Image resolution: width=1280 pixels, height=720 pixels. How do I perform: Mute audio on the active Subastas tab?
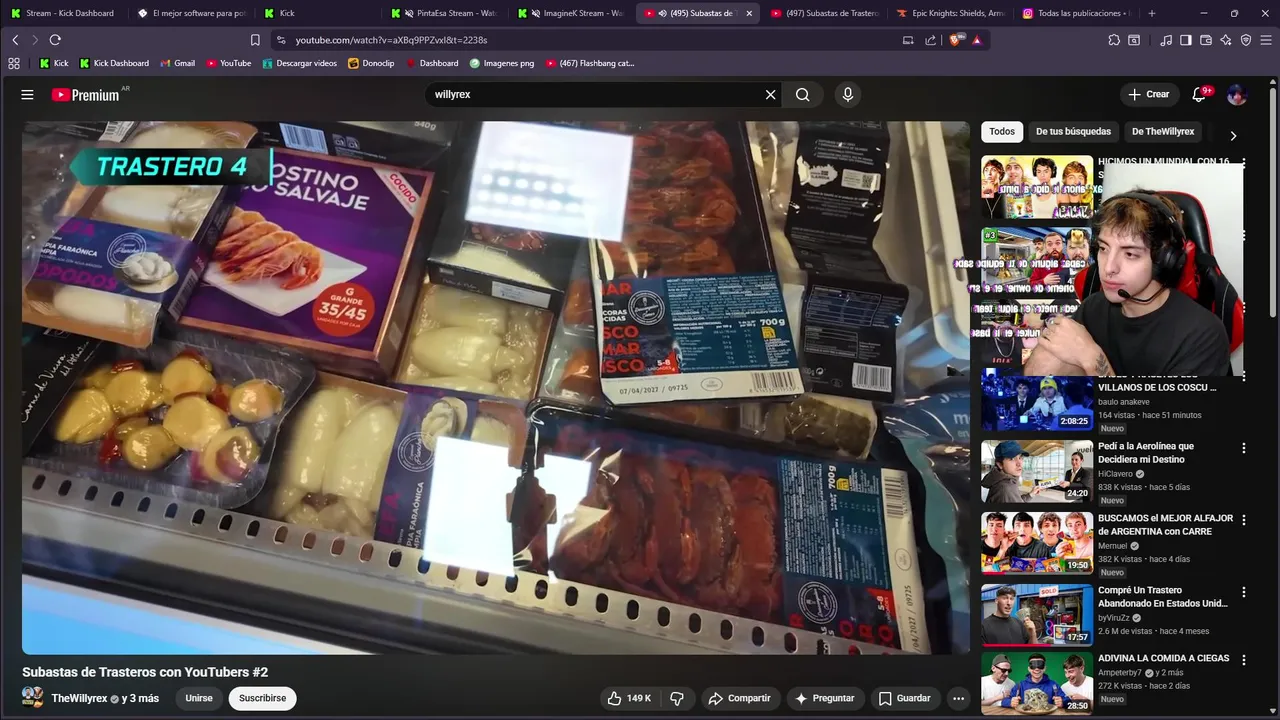663,13
